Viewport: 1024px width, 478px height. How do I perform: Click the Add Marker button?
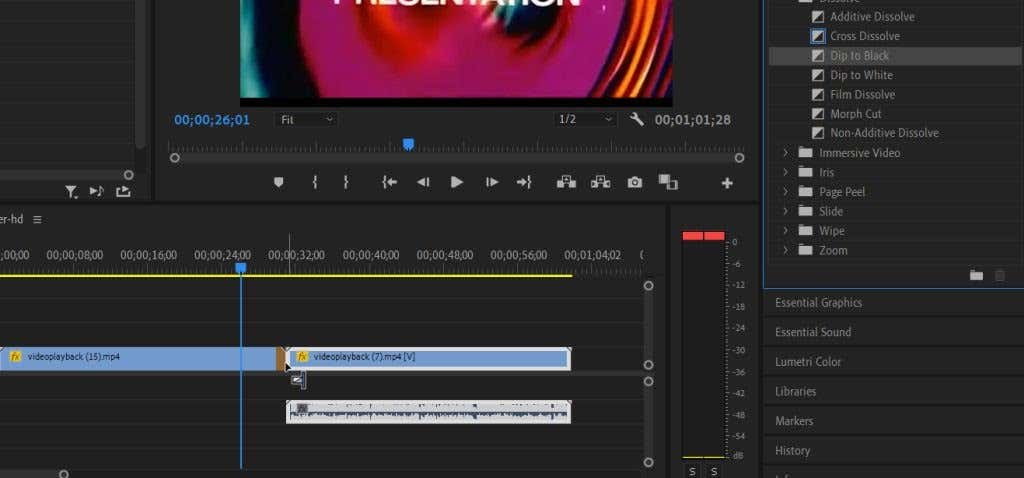(x=279, y=182)
